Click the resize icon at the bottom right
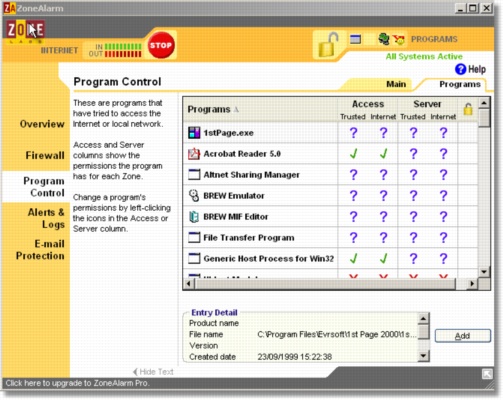The image size is (503, 400). click(487, 374)
